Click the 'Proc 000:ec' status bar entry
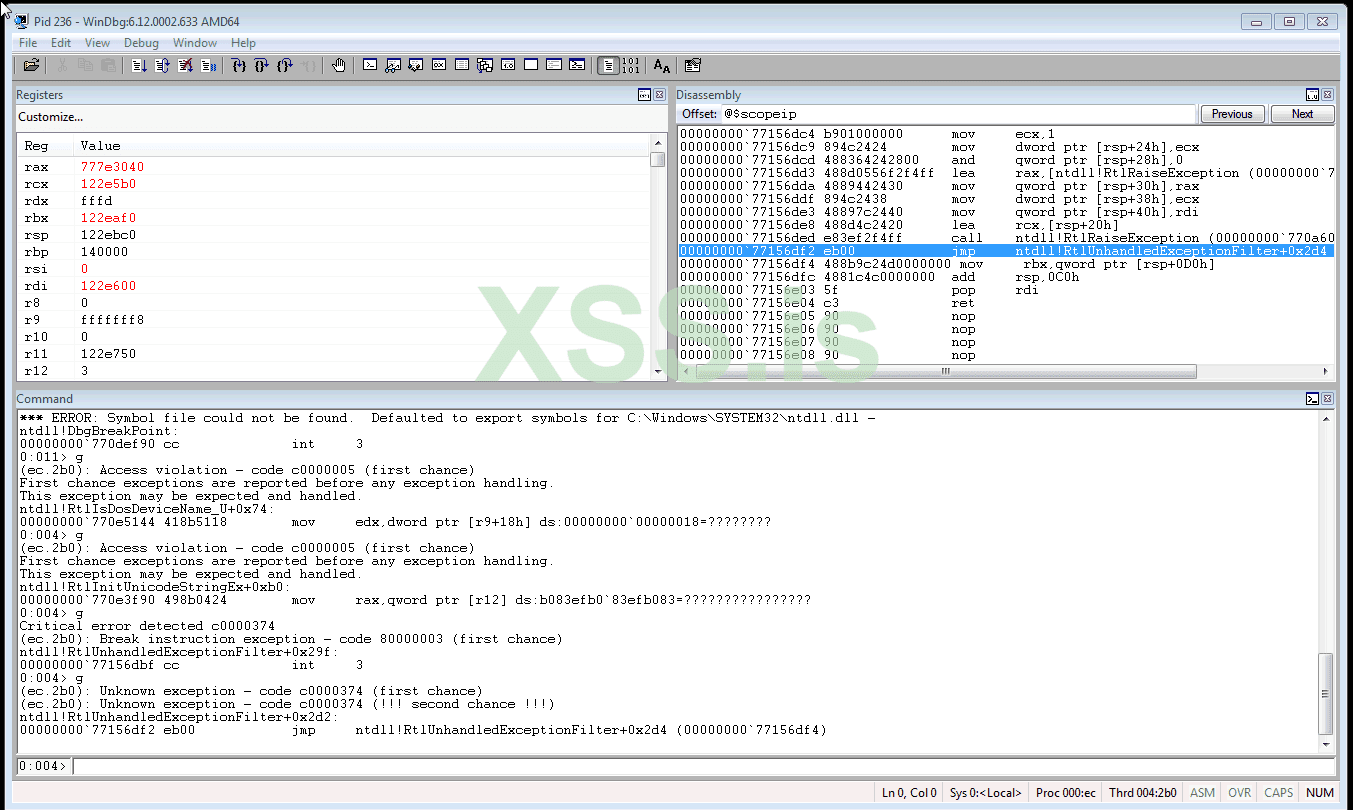 pyautogui.click(x=1066, y=793)
